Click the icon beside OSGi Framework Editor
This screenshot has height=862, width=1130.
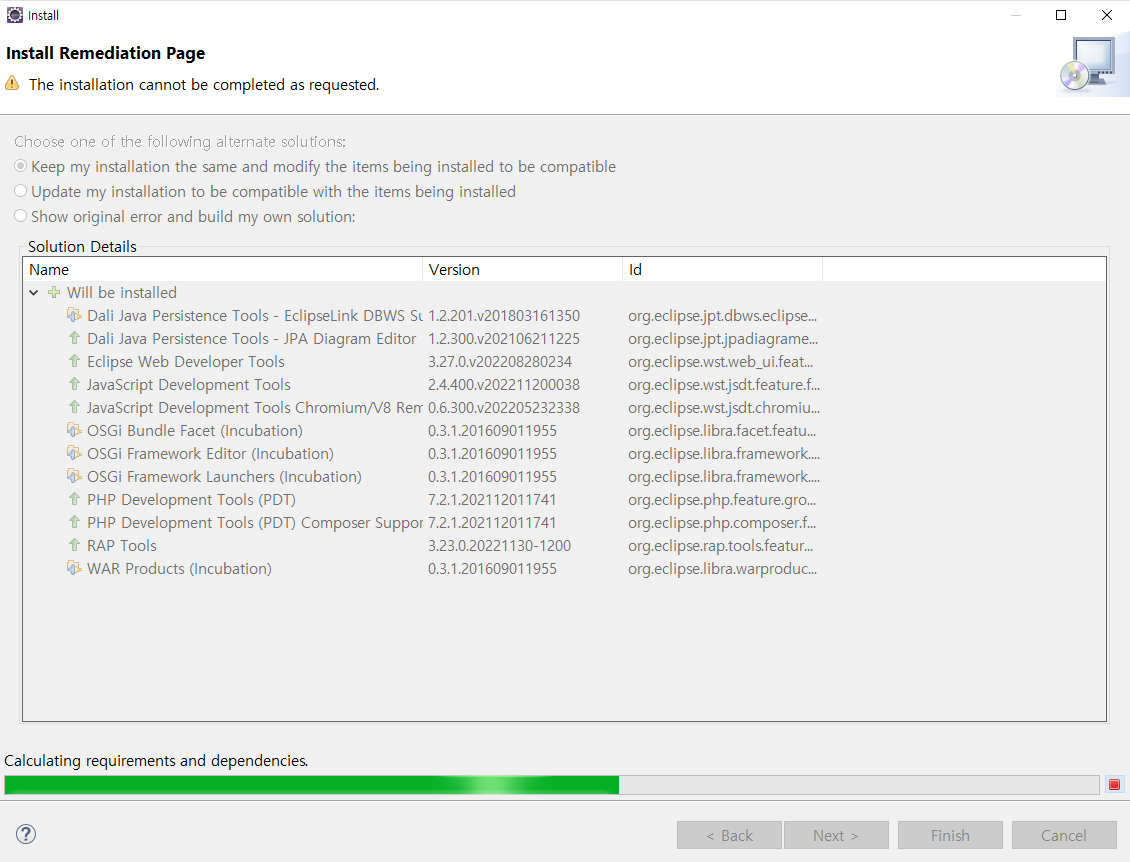coord(74,453)
